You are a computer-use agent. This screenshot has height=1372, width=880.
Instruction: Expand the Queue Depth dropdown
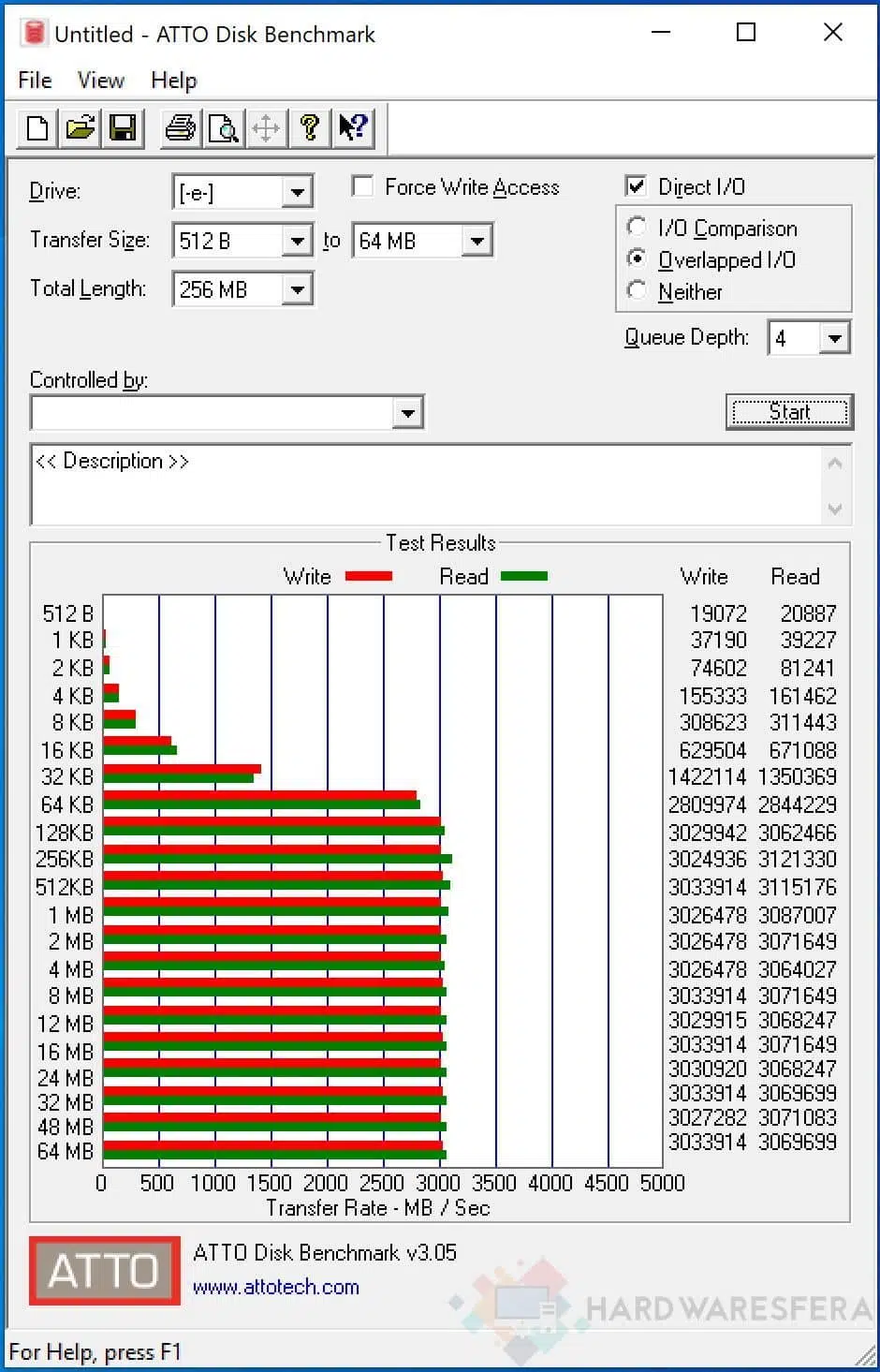(x=833, y=338)
